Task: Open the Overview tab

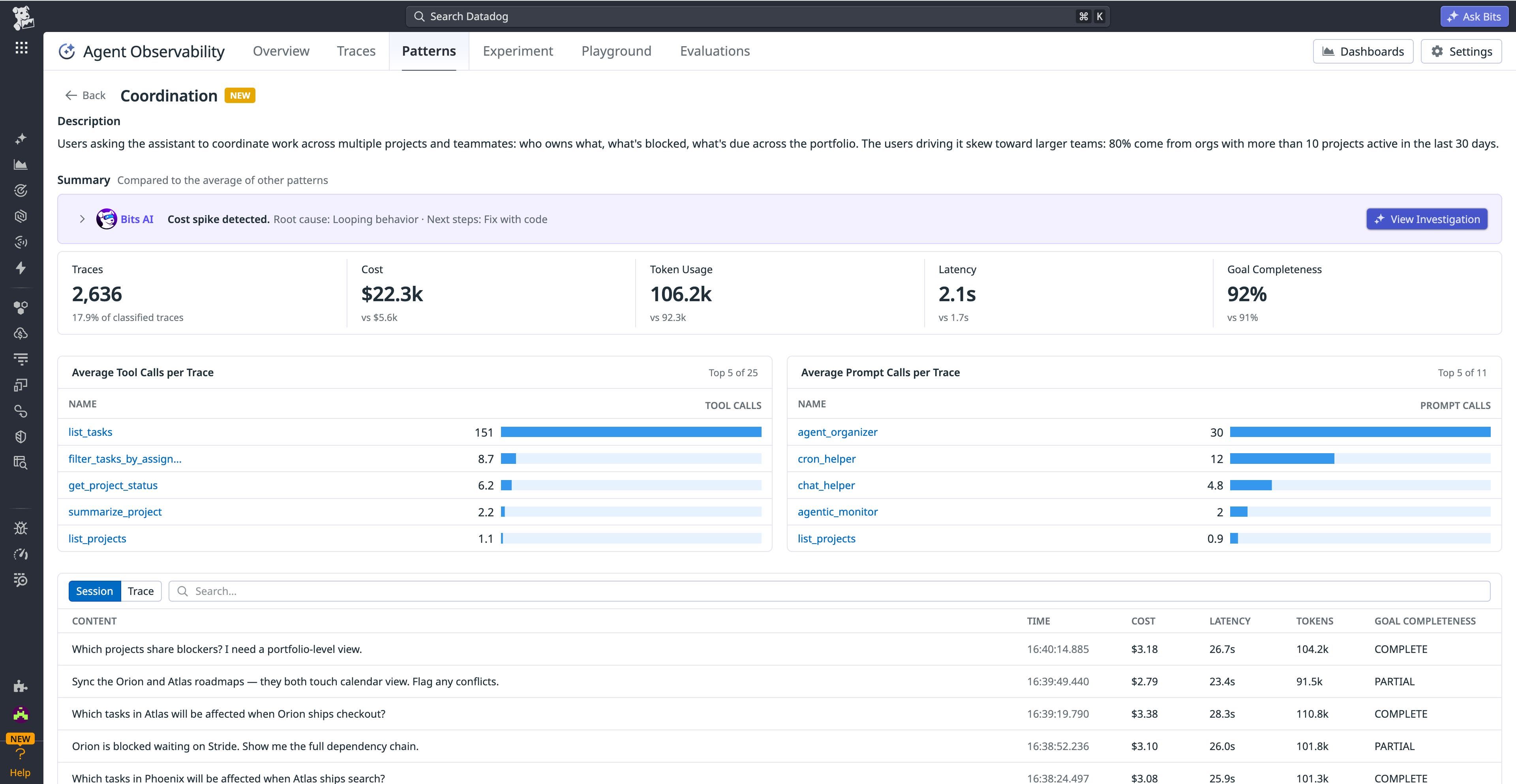Action: (281, 51)
